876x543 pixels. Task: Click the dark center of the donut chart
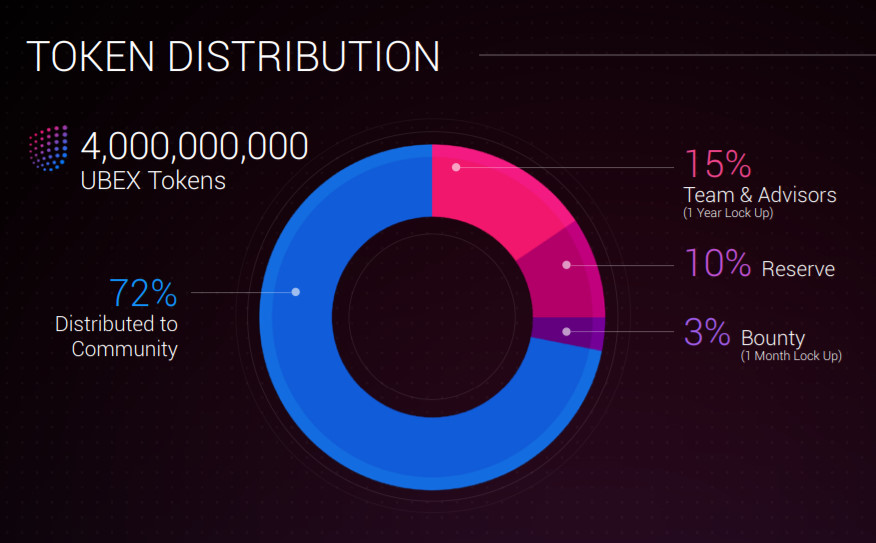(x=432, y=317)
